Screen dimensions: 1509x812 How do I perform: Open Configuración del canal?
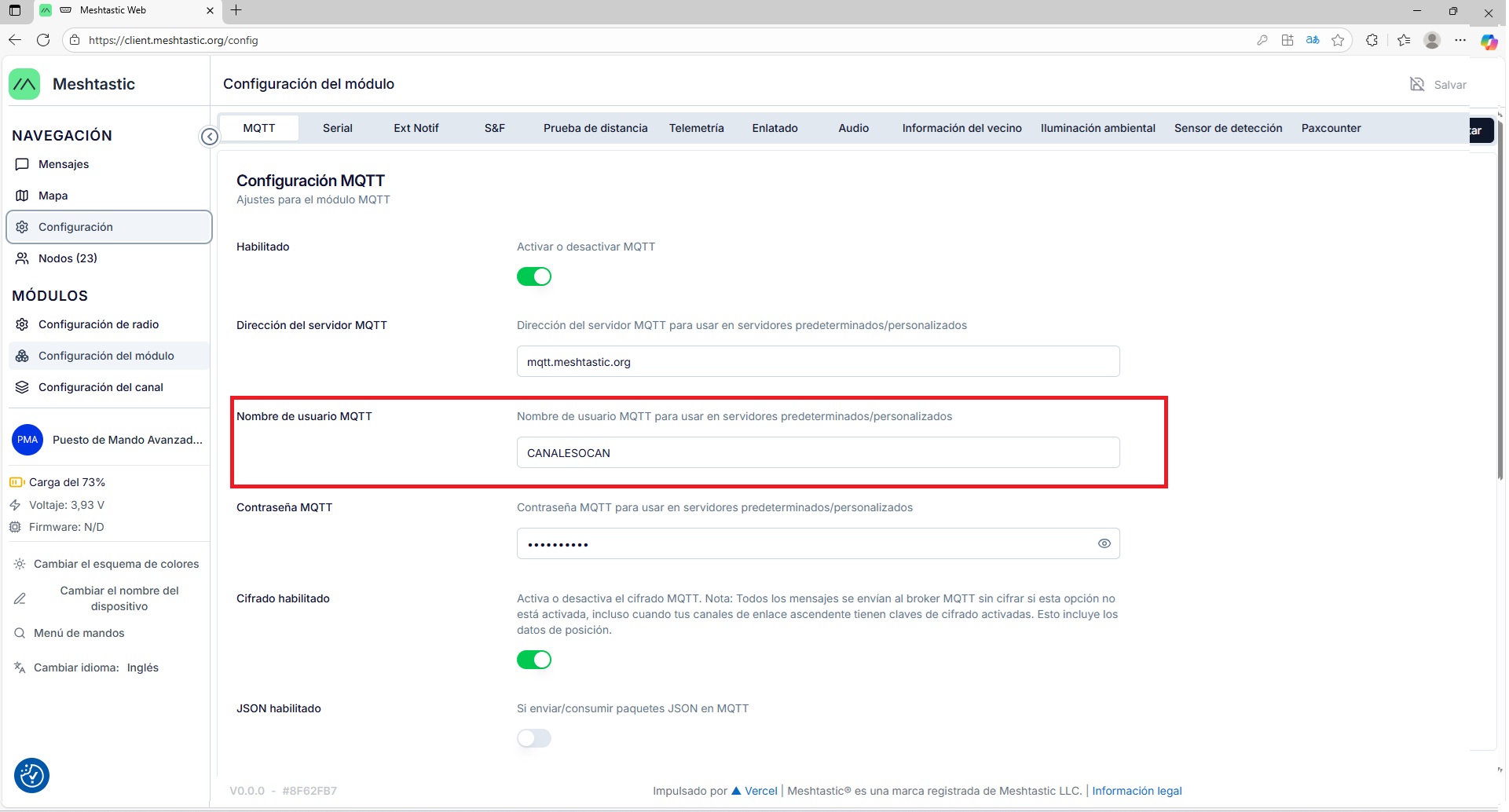(101, 387)
